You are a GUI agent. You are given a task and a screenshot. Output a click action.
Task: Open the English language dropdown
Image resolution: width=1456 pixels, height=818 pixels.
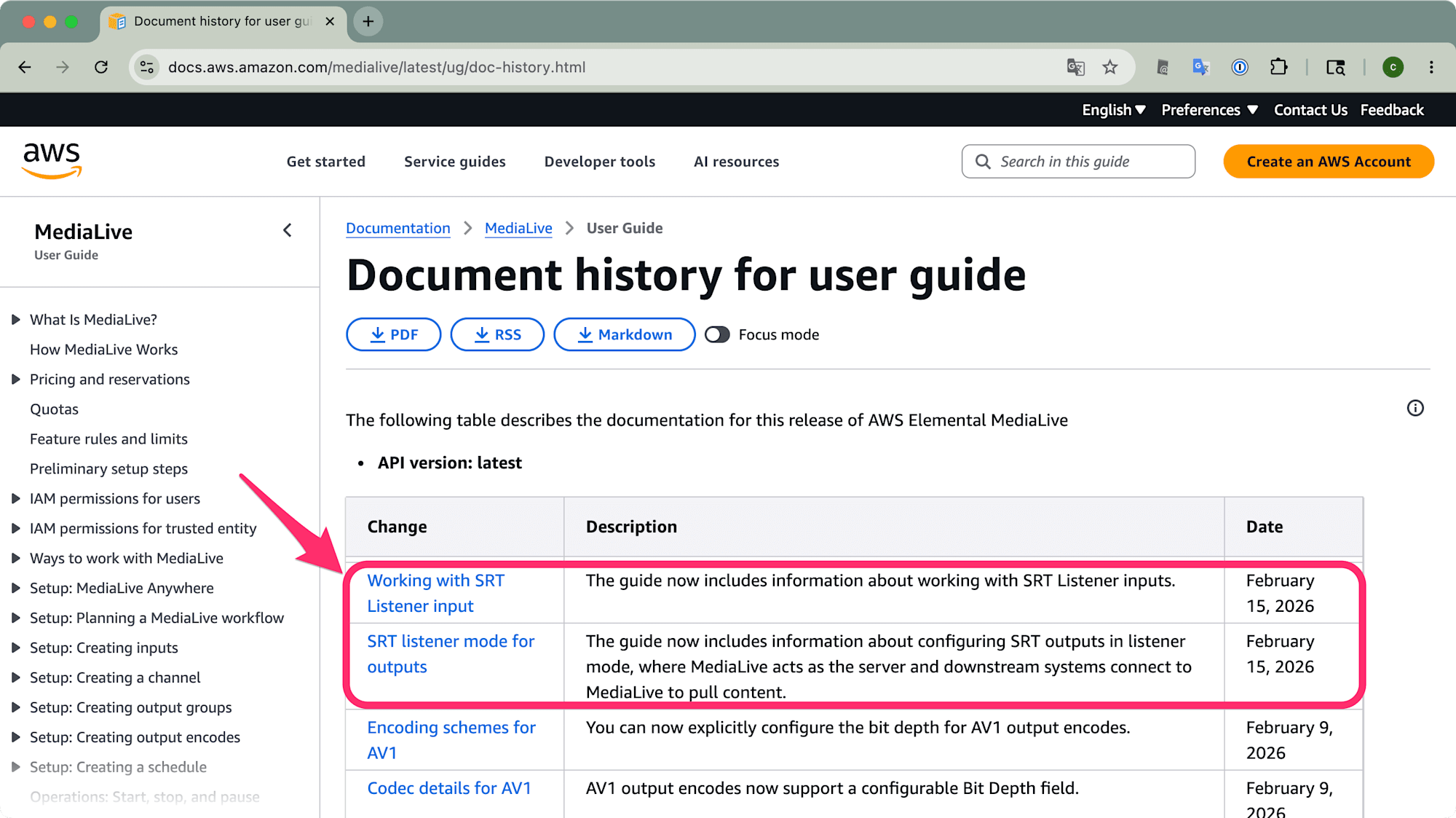coord(1114,110)
